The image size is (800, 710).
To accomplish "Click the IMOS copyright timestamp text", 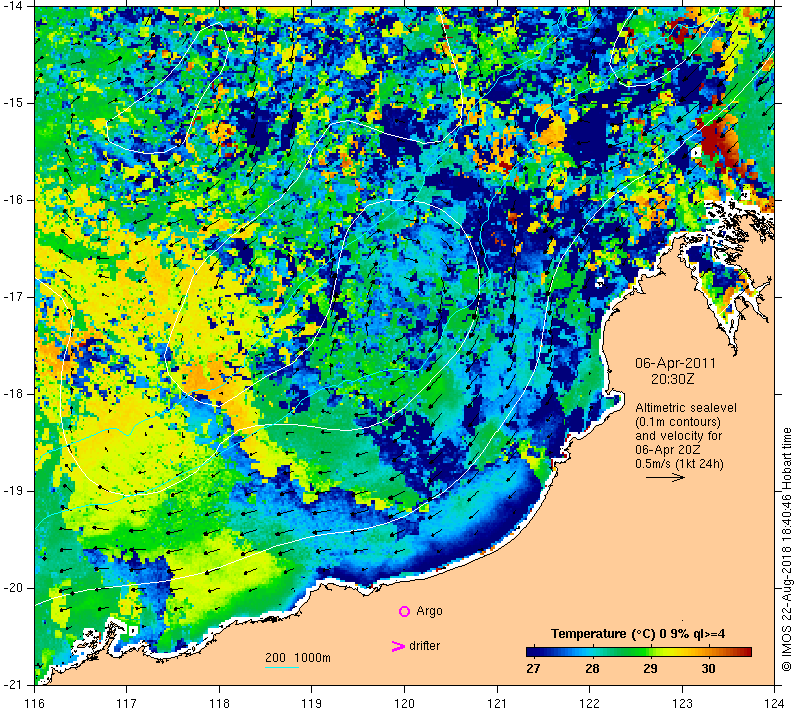I will (786, 550).
